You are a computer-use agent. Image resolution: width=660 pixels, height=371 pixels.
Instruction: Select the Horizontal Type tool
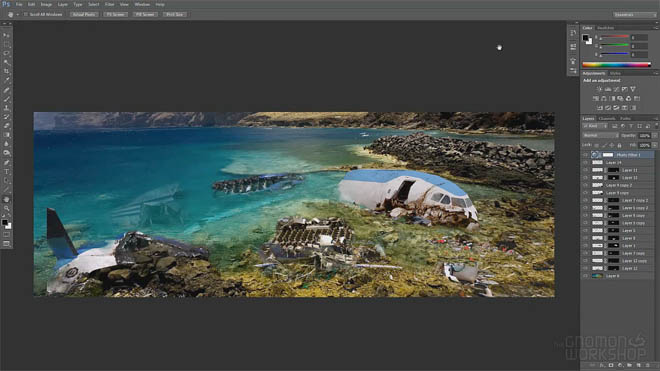(x=6, y=172)
